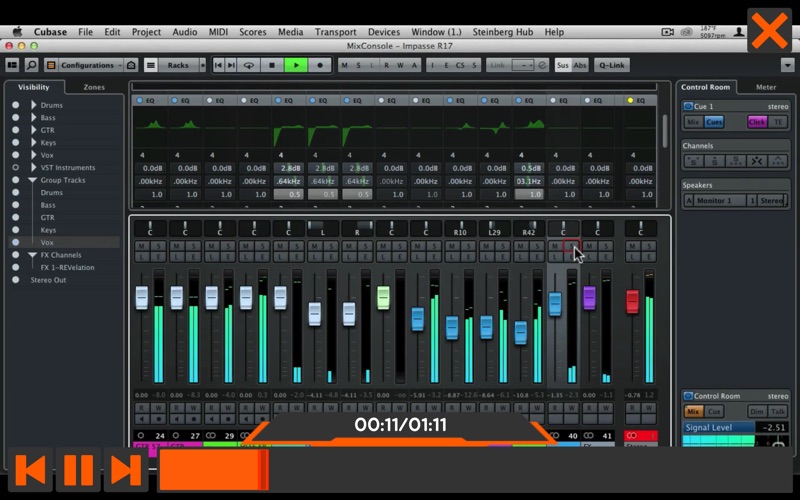Screen dimensions: 800x500
Task: Click the purple channel fader
Action: [x=589, y=297]
